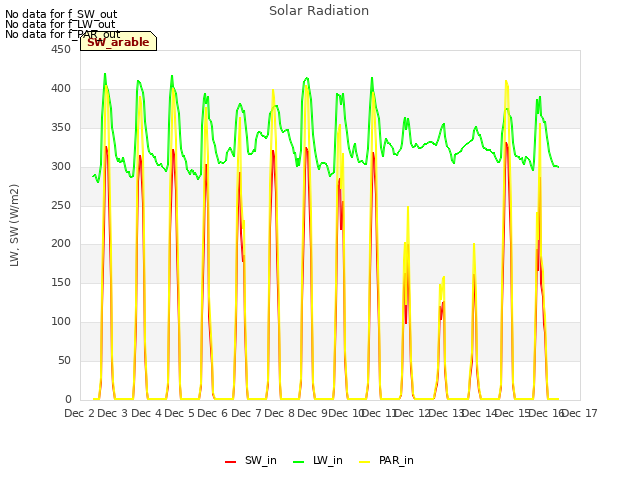640x480 pixels.
Task: Click the SW_in legend entry
Action: pyautogui.click(x=251, y=460)
